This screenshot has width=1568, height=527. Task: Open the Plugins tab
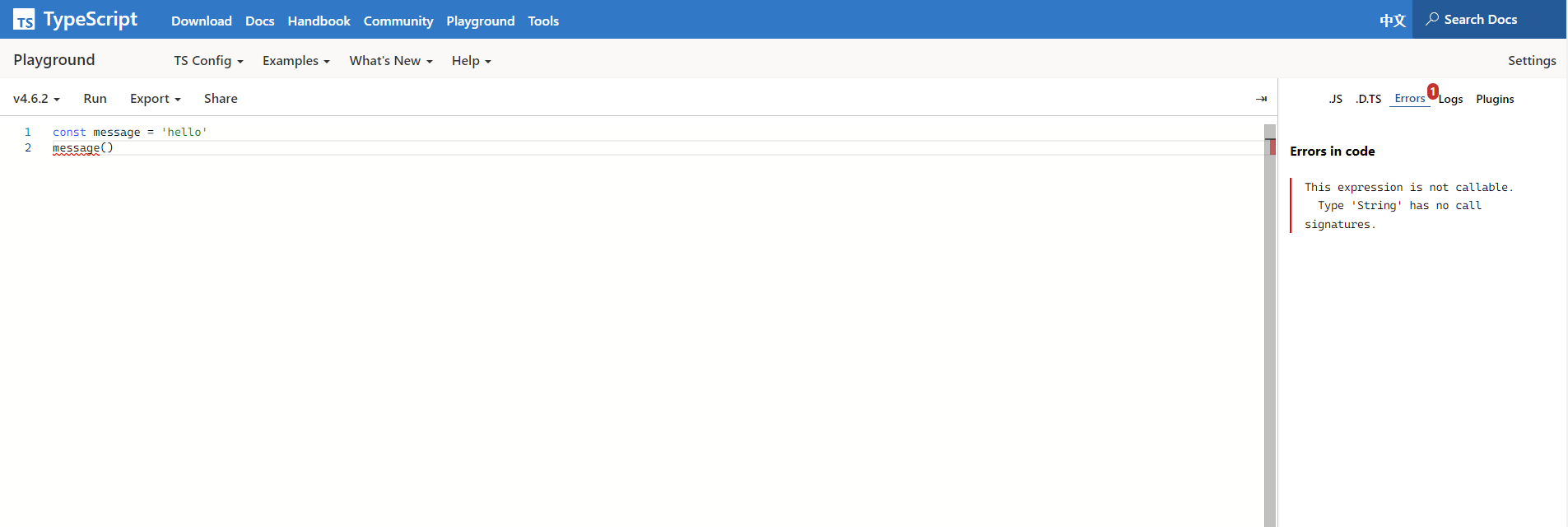click(1495, 99)
